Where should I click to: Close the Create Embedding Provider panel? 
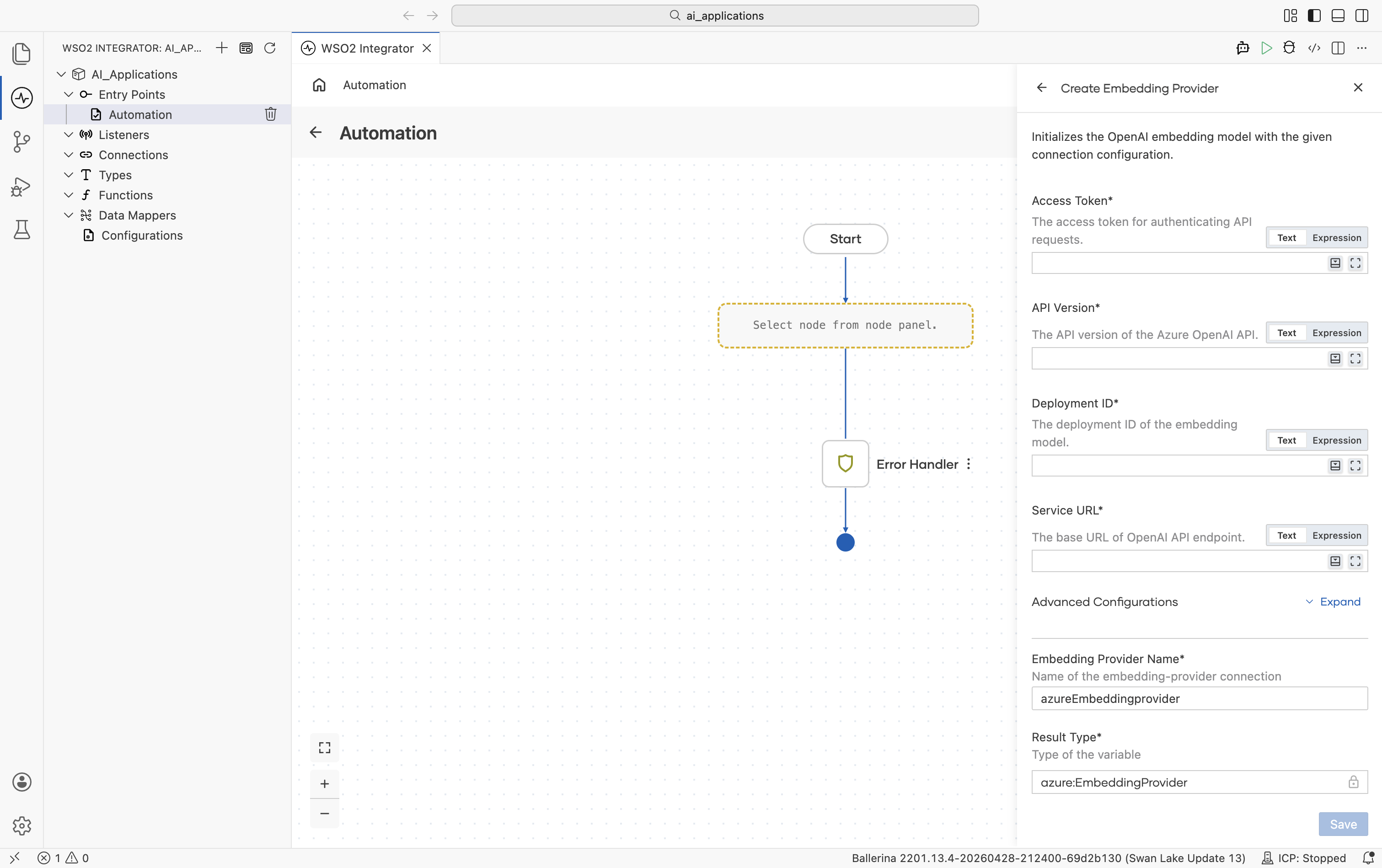pos(1358,87)
